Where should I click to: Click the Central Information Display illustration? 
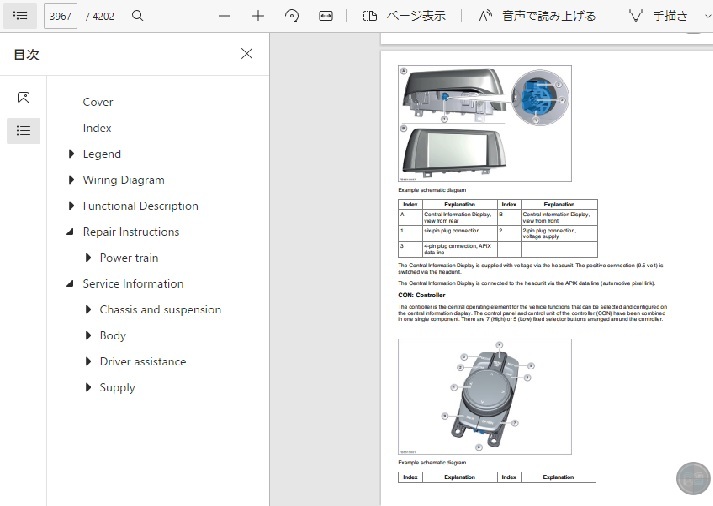(x=485, y=123)
